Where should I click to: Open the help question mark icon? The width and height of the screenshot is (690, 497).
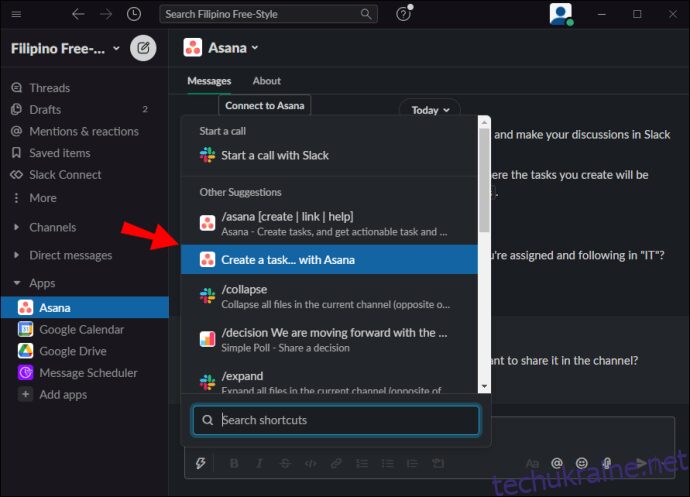pos(404,14)
